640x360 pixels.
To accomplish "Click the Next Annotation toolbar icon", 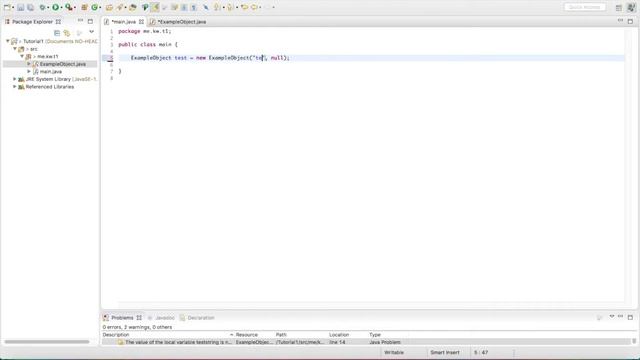I will 217,7.
